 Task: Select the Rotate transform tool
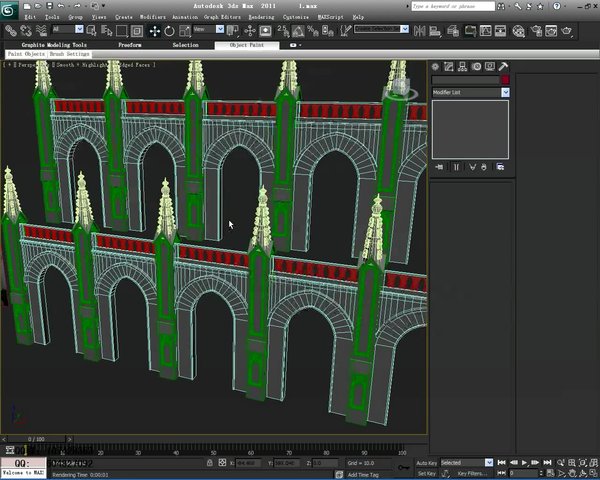[169, 31]
